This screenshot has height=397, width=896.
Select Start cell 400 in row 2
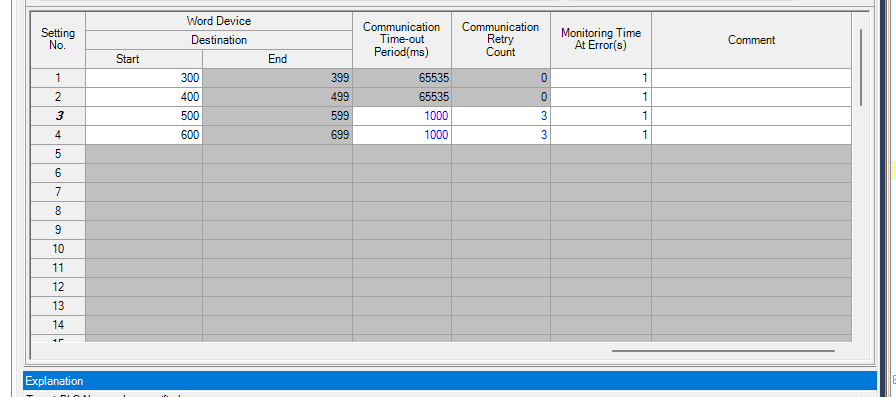coord(144,97)
